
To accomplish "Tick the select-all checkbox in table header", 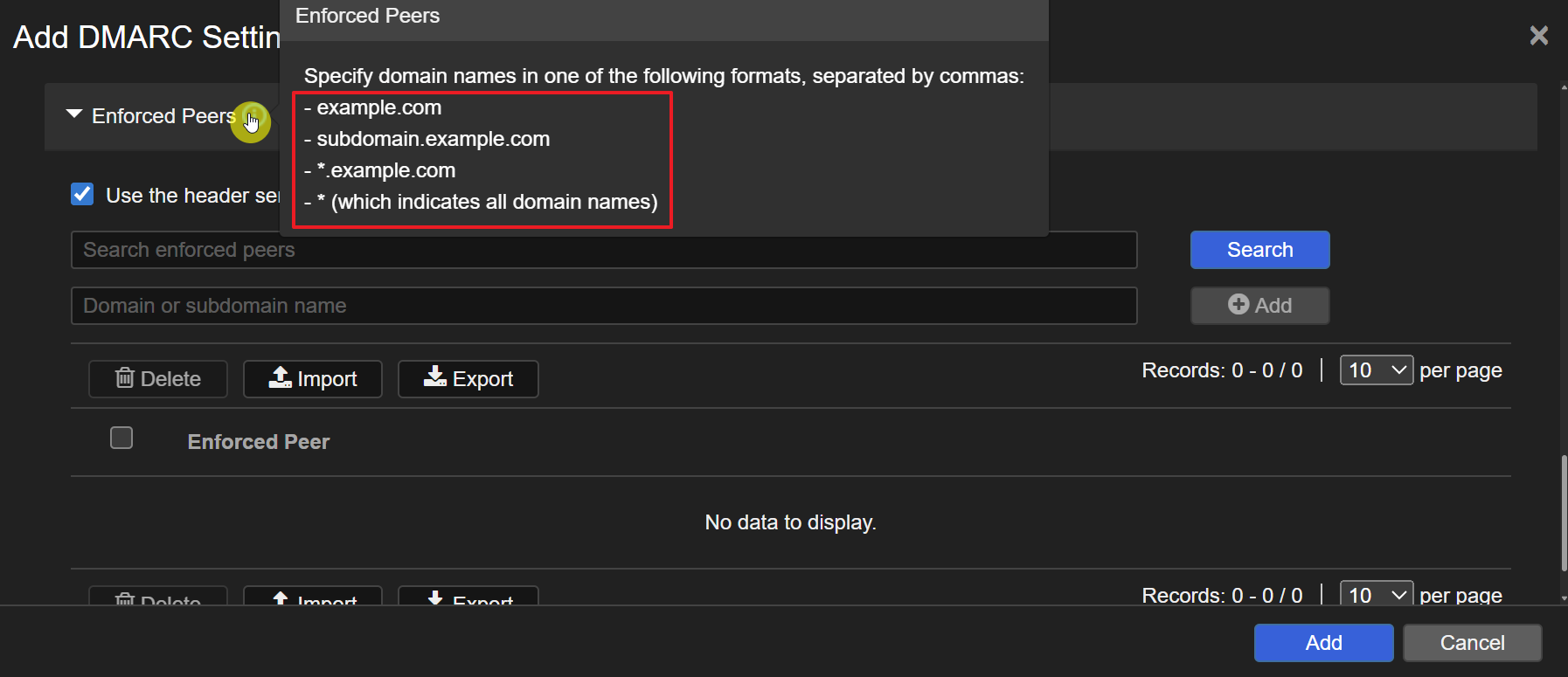I will pos(121,438).
